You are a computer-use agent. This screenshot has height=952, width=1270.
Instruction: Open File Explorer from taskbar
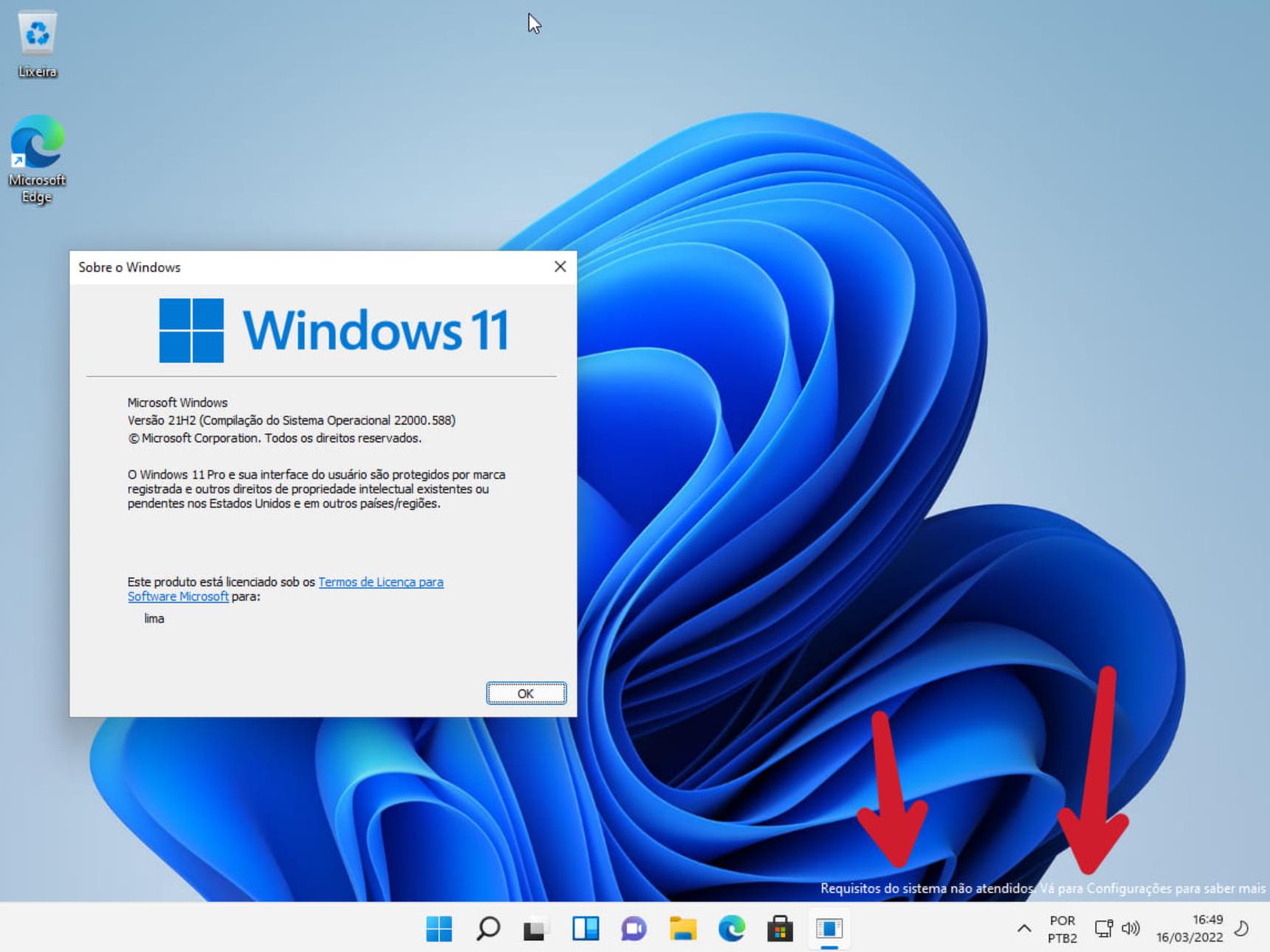tap(683, 928)
